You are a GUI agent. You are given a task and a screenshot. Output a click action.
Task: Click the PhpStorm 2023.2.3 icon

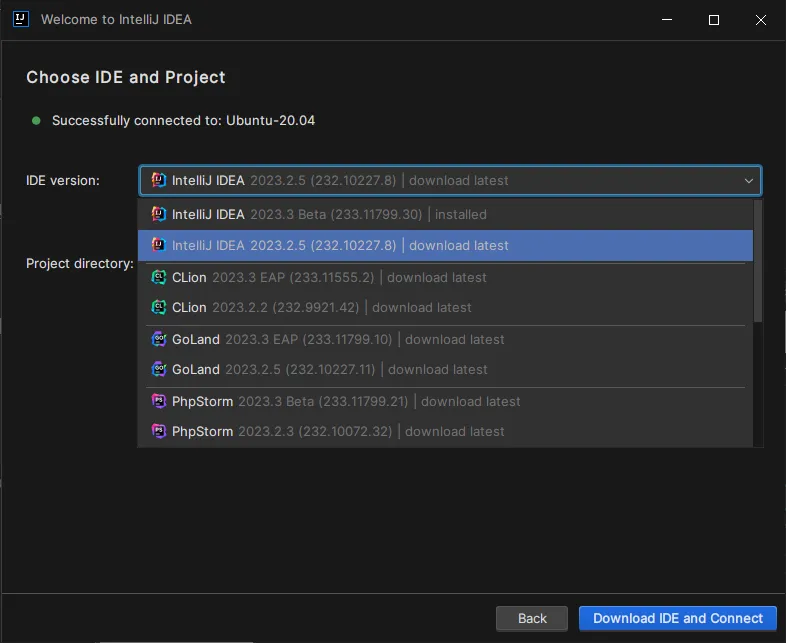pos(158,432)
